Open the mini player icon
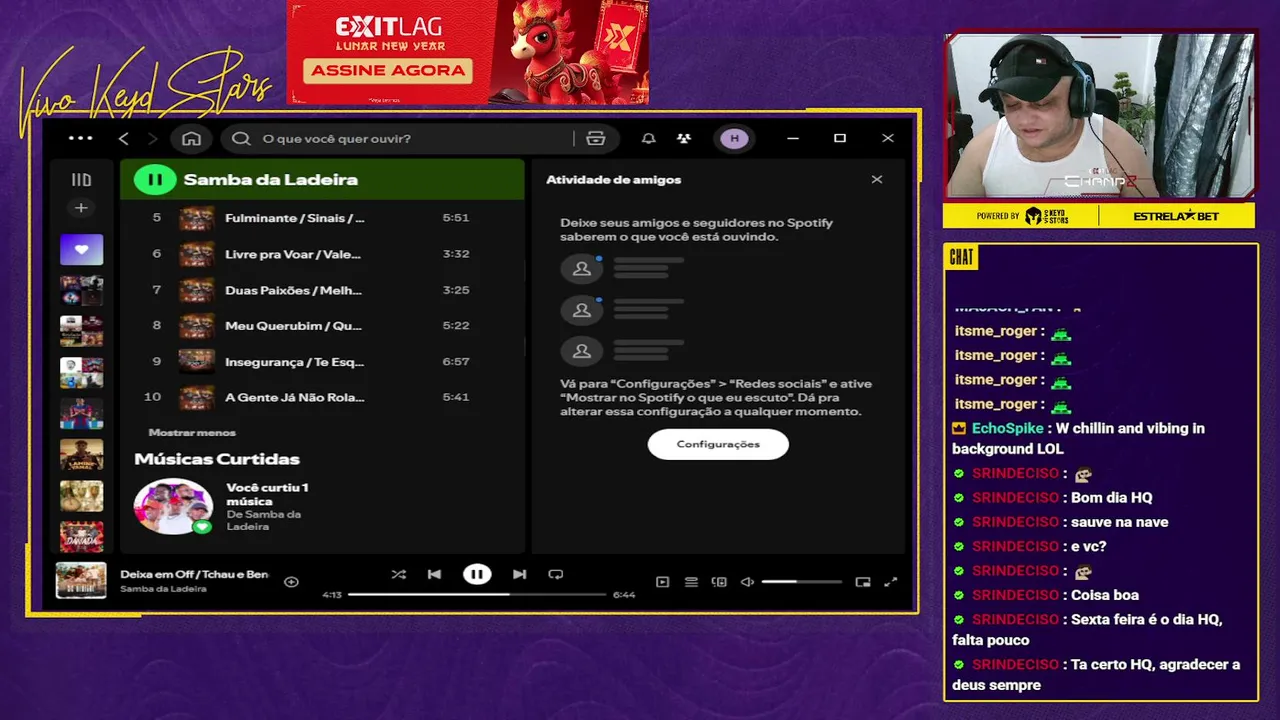 click(x=863, y=581)
